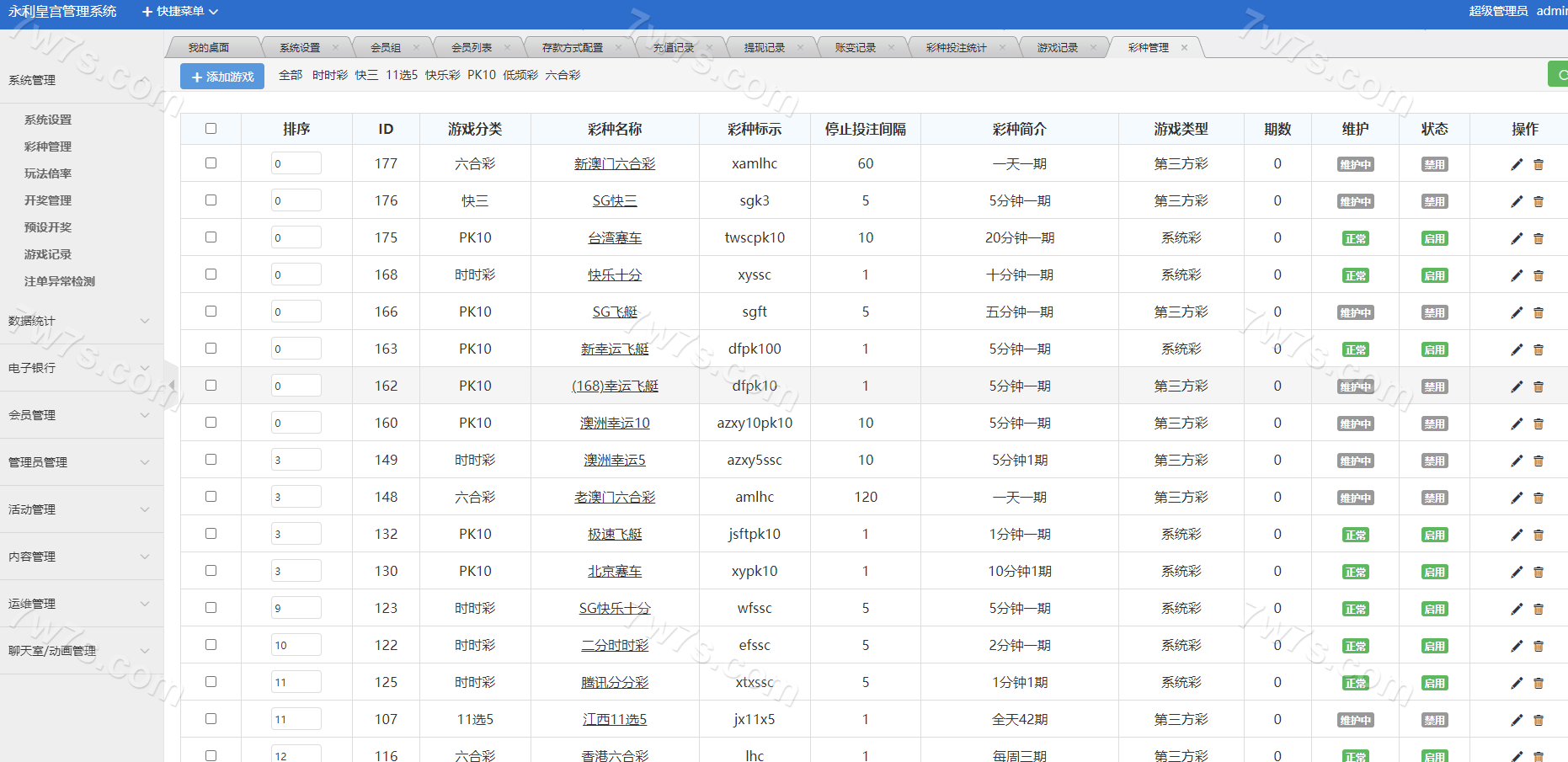
Task: Toggle 维护中 maintenance badge for SG飞艇
Action: pyautogui.click(x=1355, y=312)
